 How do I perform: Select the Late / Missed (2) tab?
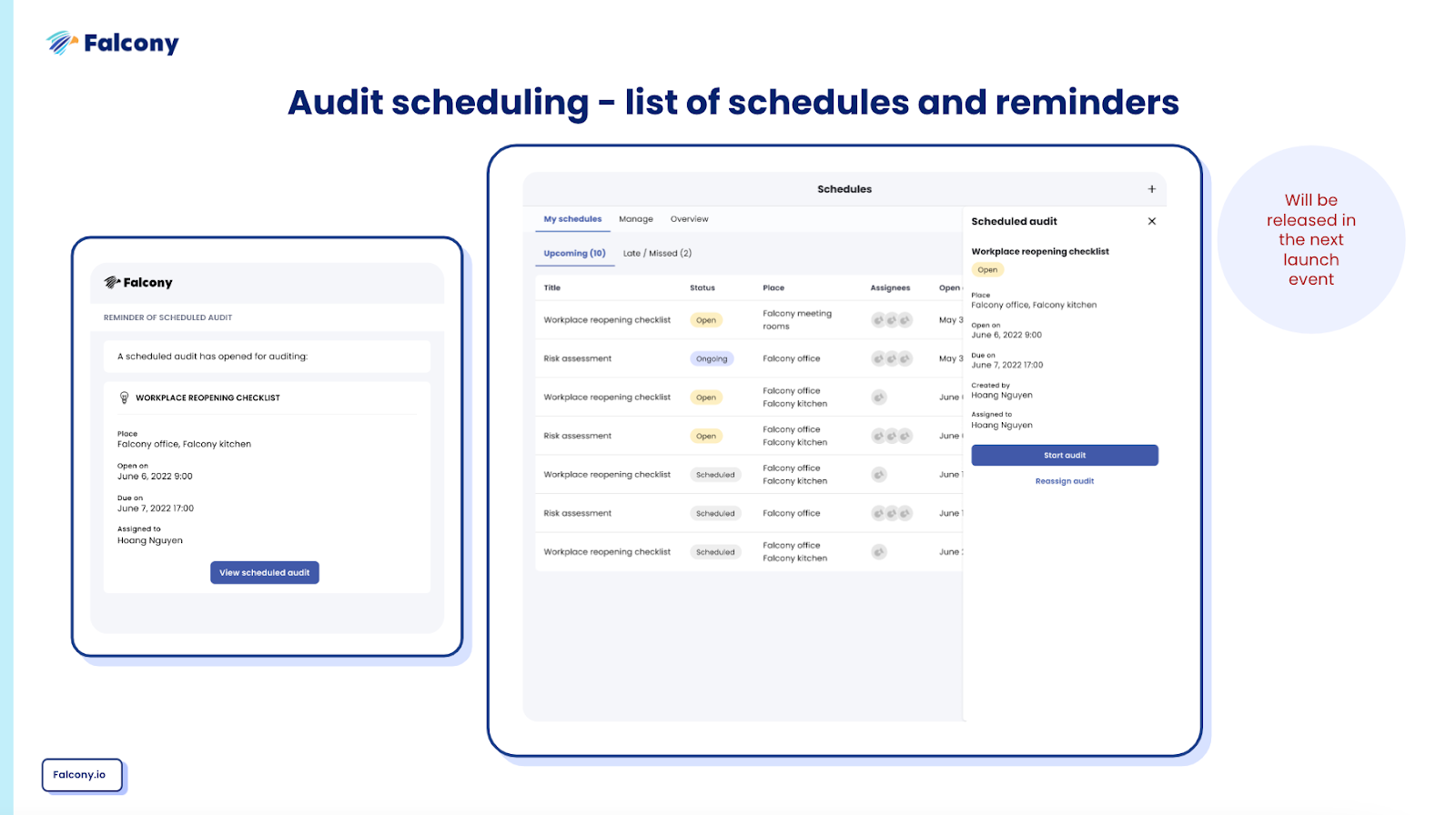click(657, 254)
